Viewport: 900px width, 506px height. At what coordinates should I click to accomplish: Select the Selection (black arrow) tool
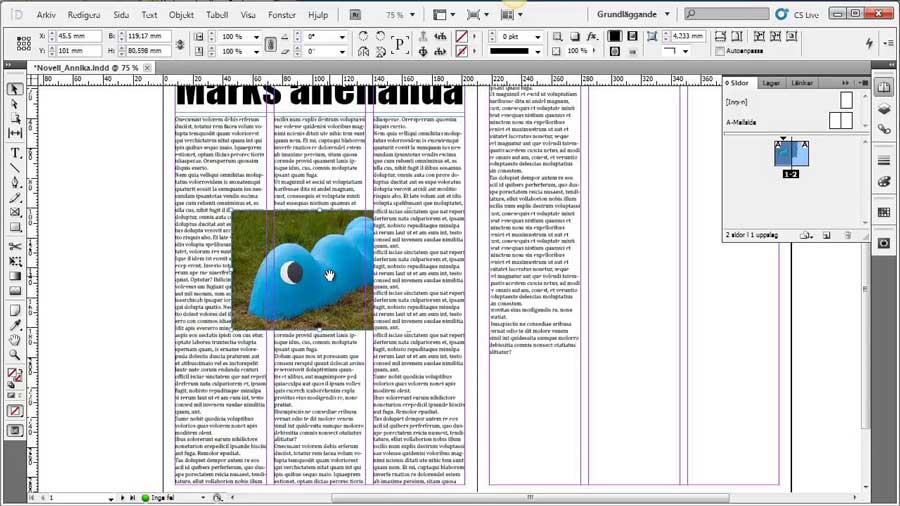15,89
